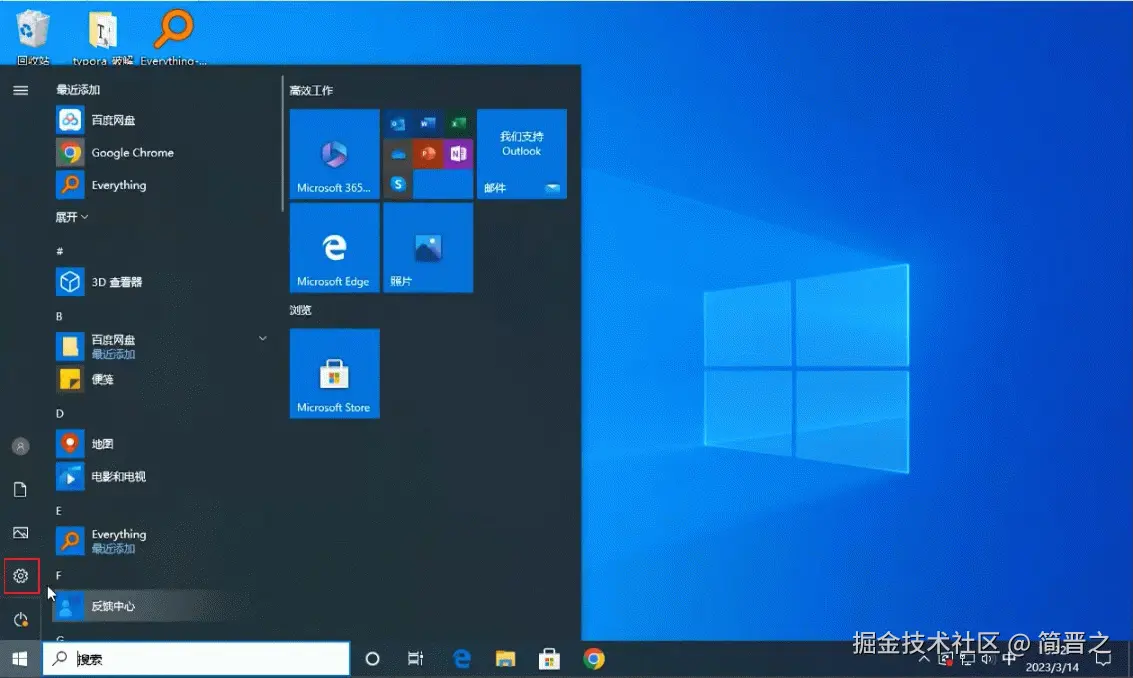Click the F letter group header

click(x=59, y=575)
